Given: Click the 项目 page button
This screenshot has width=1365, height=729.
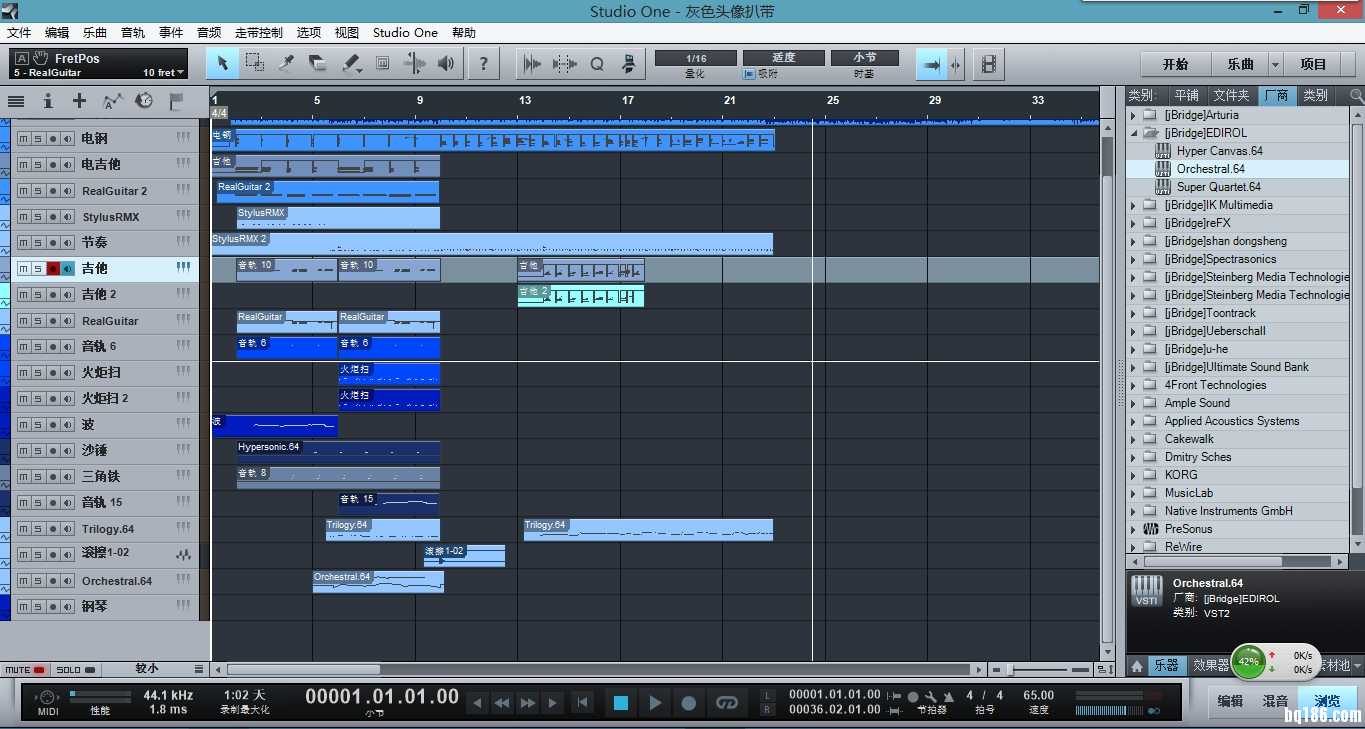Looking at the screenshot, I should tap(1313, 64).
